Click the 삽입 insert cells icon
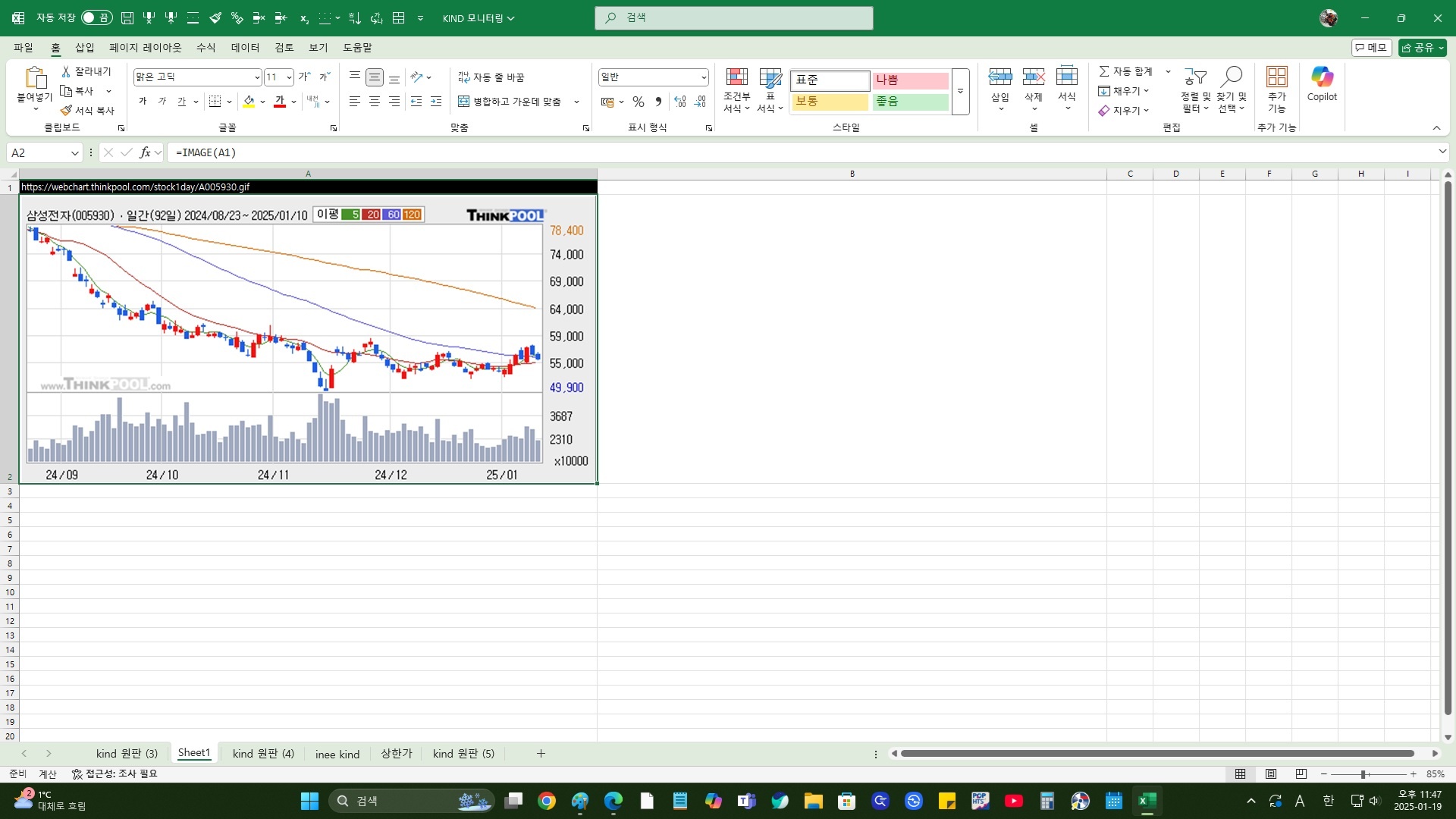 [1000, 77]
